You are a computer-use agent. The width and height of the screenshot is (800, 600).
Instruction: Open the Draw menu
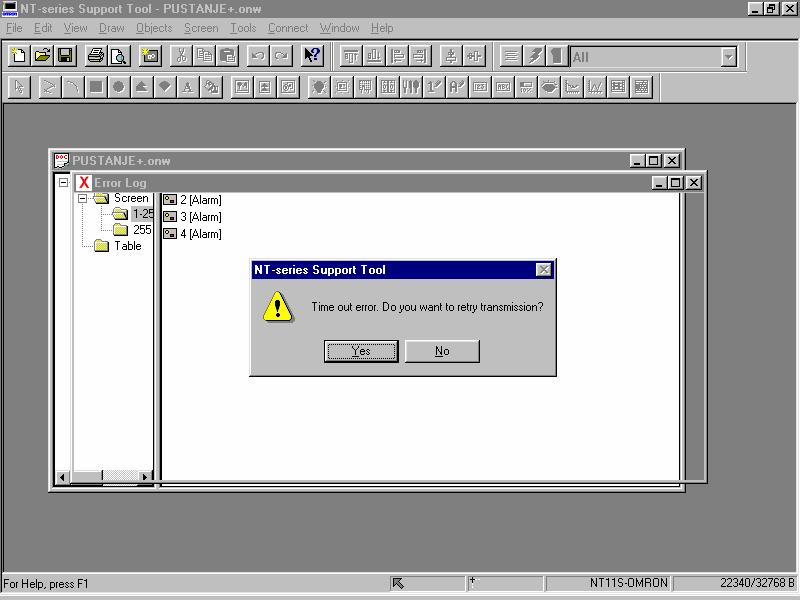point(112,28)
